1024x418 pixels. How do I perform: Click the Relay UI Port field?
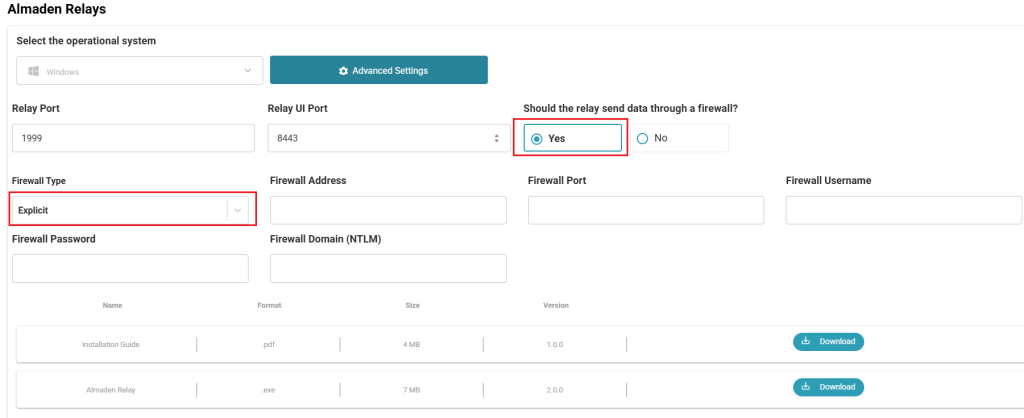389,138
